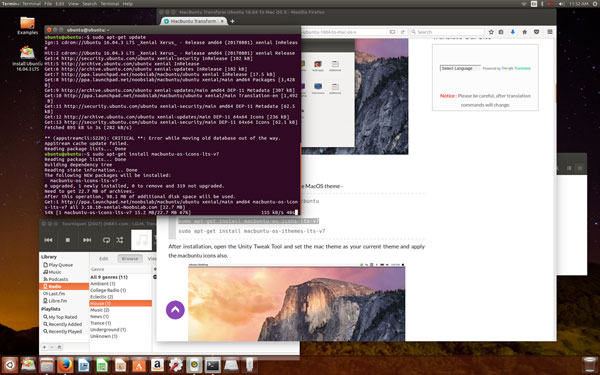Click Edit button in Rhythmbox toolbar
The height and width of the screenshot is (375, 600).
point(104,259)
